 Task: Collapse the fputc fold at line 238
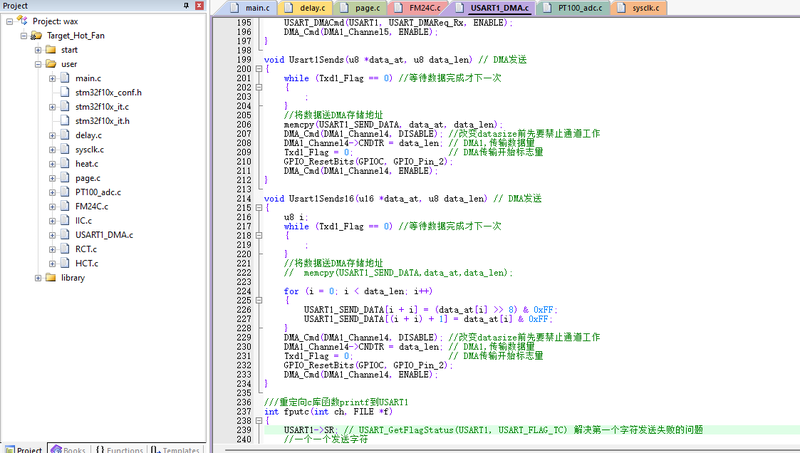(259, 421)
